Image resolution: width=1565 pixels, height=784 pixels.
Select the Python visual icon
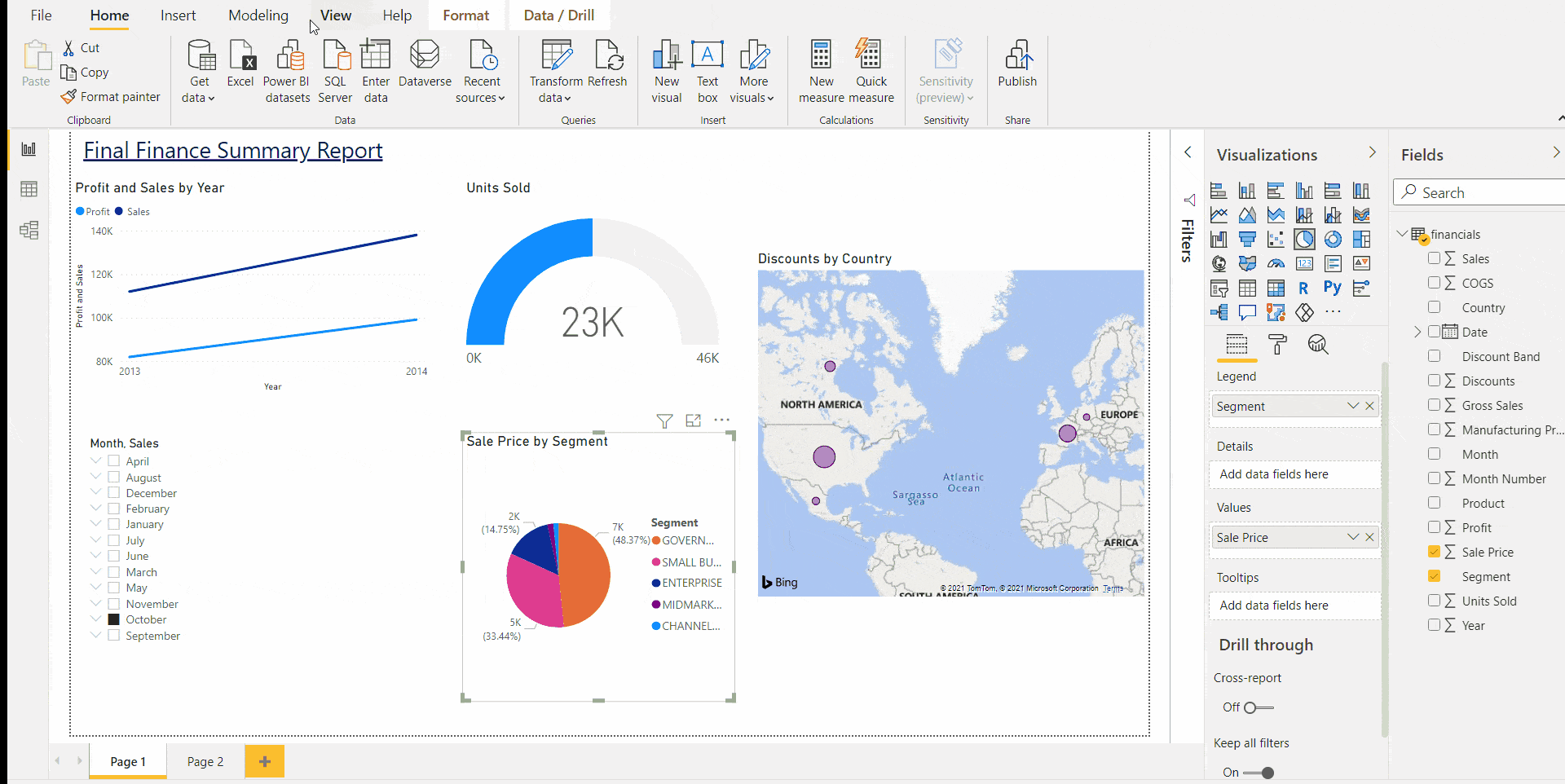[x=1332, y=288]
